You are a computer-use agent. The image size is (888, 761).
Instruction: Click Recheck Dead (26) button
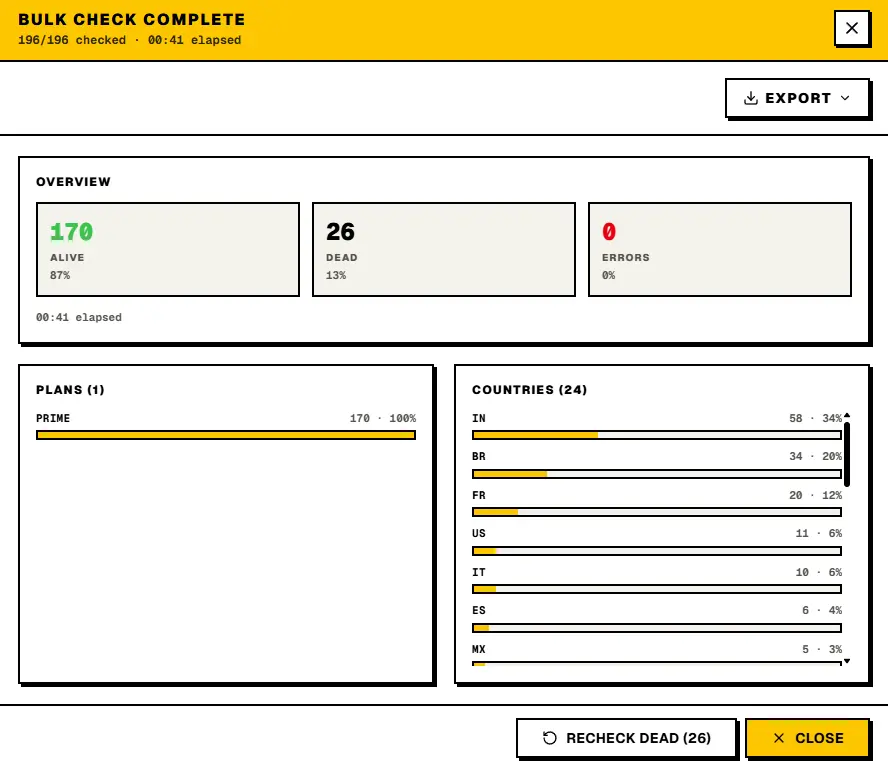pos(626,738)
